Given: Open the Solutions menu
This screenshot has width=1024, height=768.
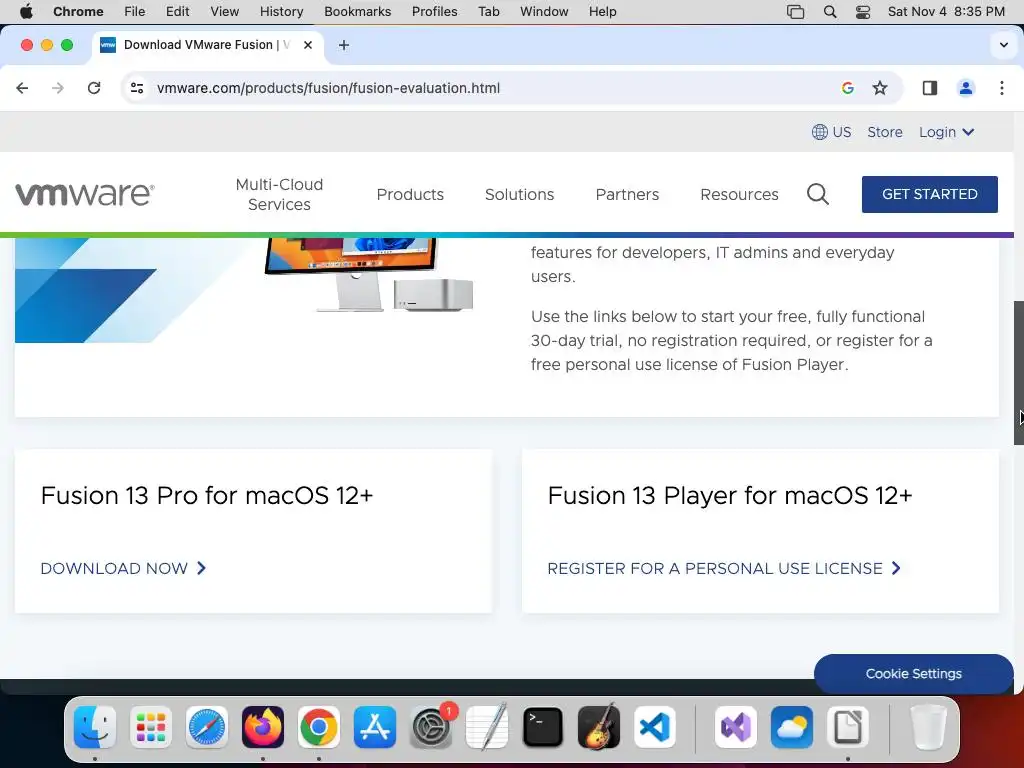Looking at the screenshot, I should pyautogui.click(x=519, y=195).
